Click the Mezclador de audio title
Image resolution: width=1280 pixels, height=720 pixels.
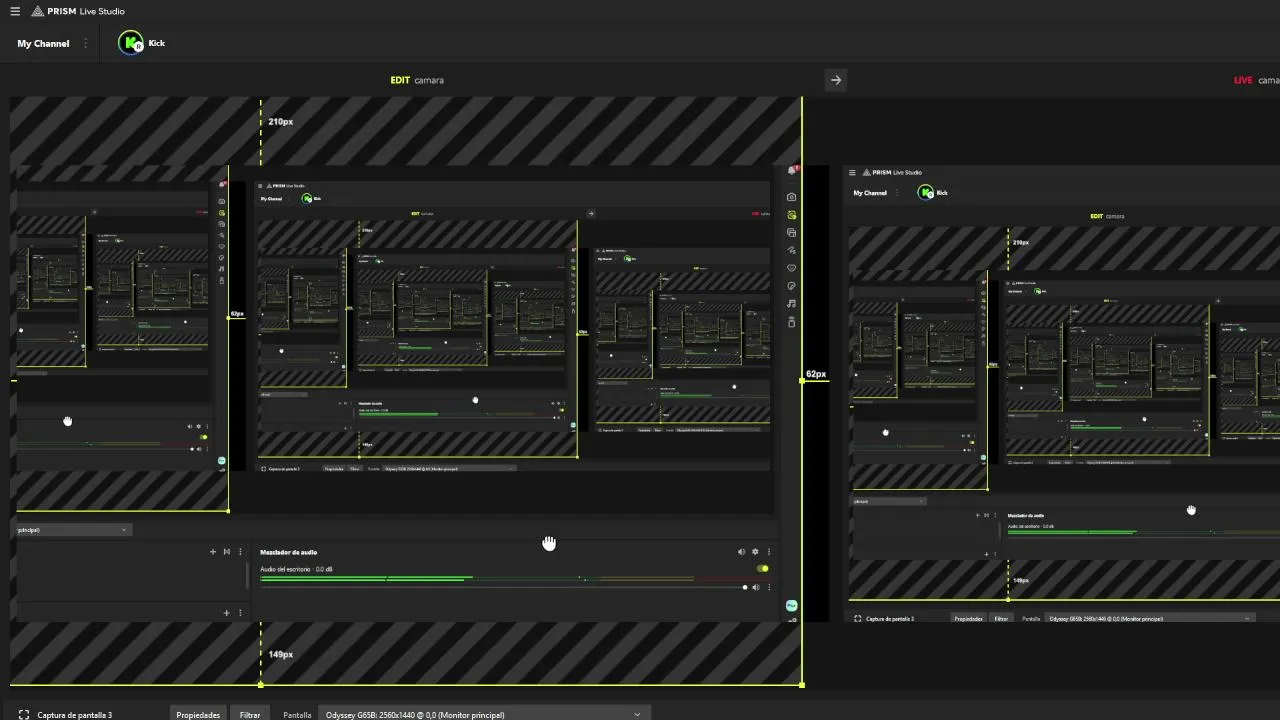point(289,552)
